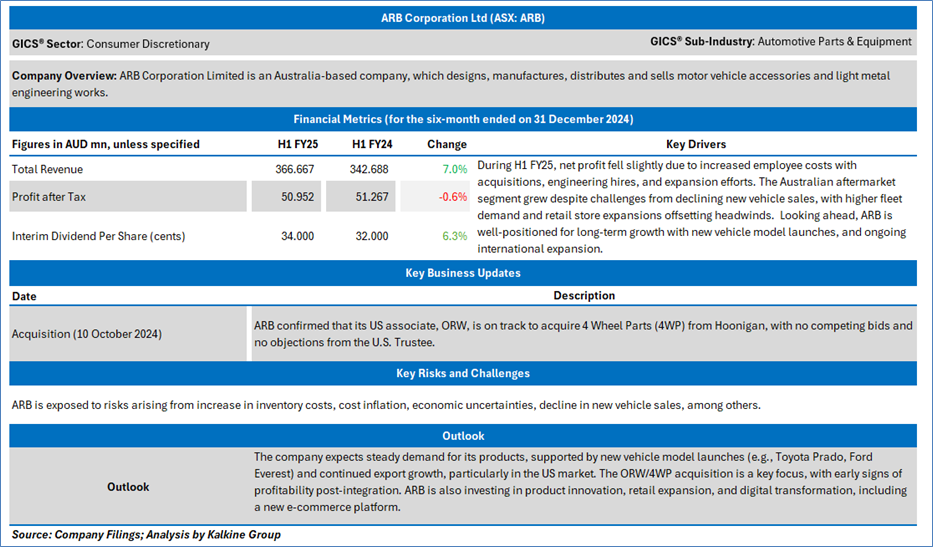Select the 'GICS® Sector: Consumer Discretionary' text
The image size is (933, 547).
[111, 44]
